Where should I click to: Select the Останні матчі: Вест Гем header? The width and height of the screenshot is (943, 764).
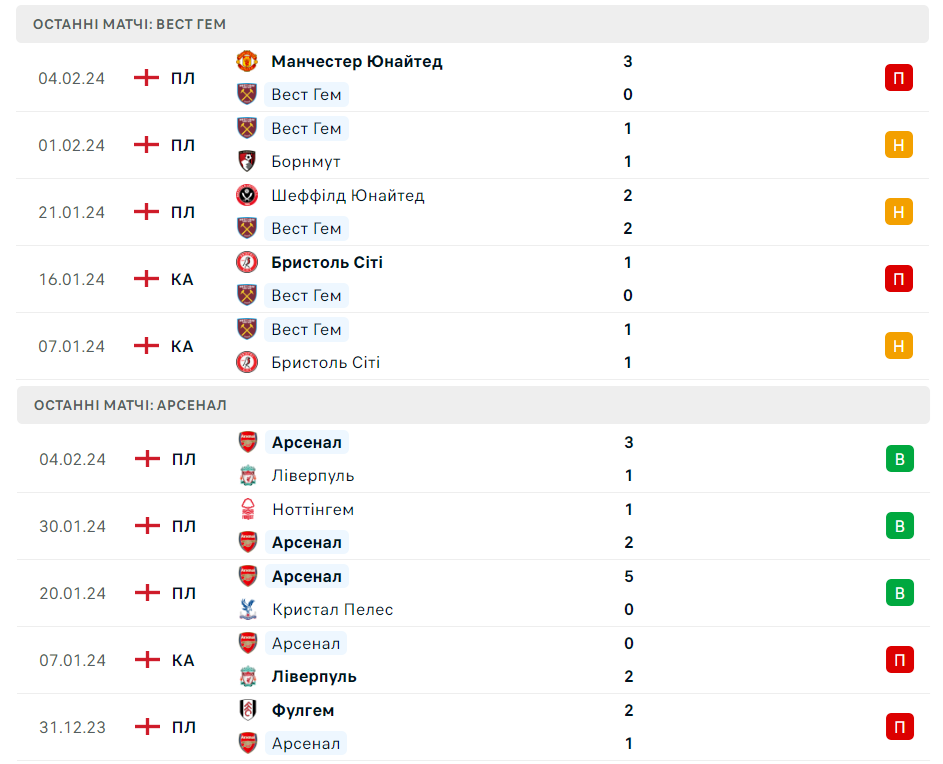click(x=129, y=24)
